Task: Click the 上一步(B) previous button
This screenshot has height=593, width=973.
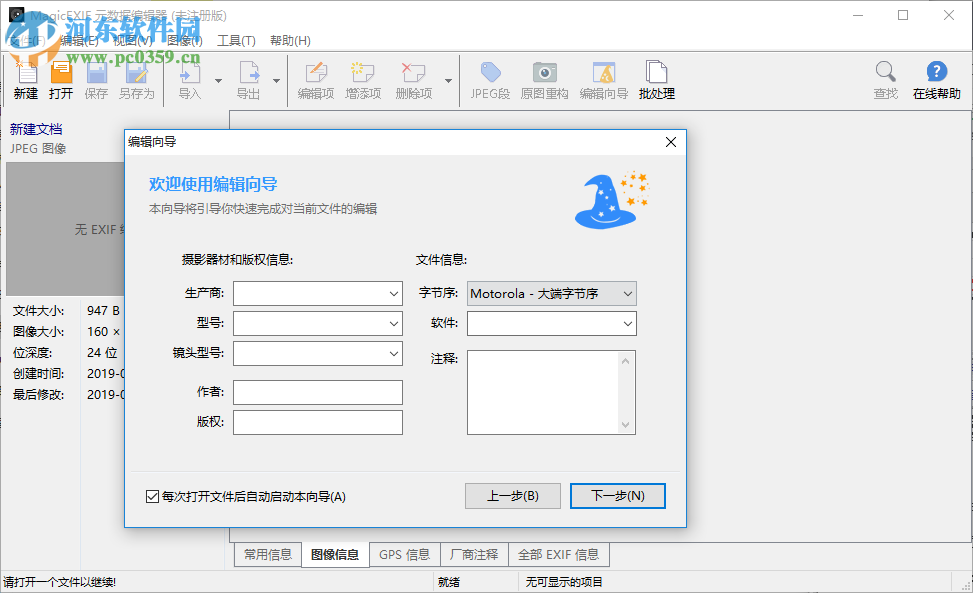Action: [512, 496]
